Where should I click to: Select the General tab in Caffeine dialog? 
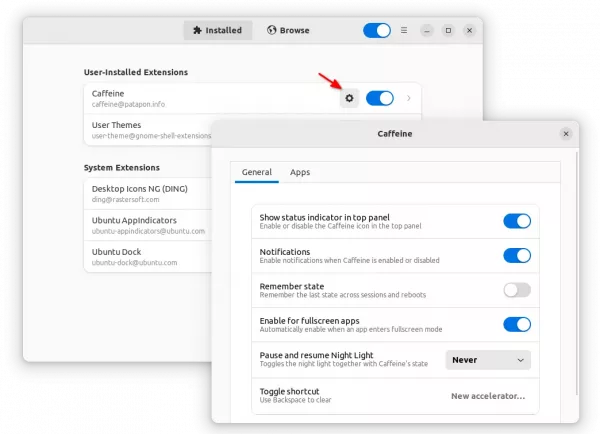256,172
